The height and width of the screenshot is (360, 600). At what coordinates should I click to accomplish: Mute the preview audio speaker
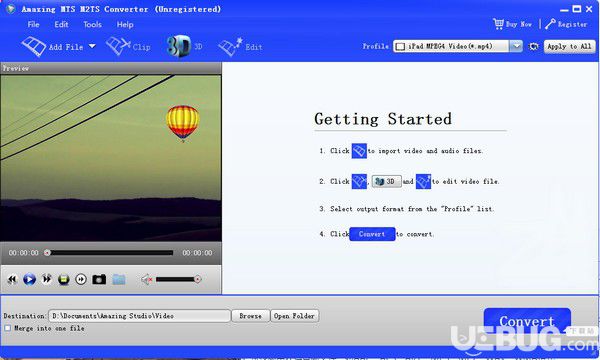click(147, 279)
